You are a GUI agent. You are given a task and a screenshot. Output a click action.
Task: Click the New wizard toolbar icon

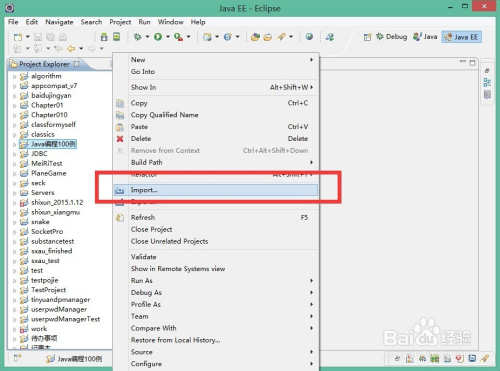[x=17, y=37]
